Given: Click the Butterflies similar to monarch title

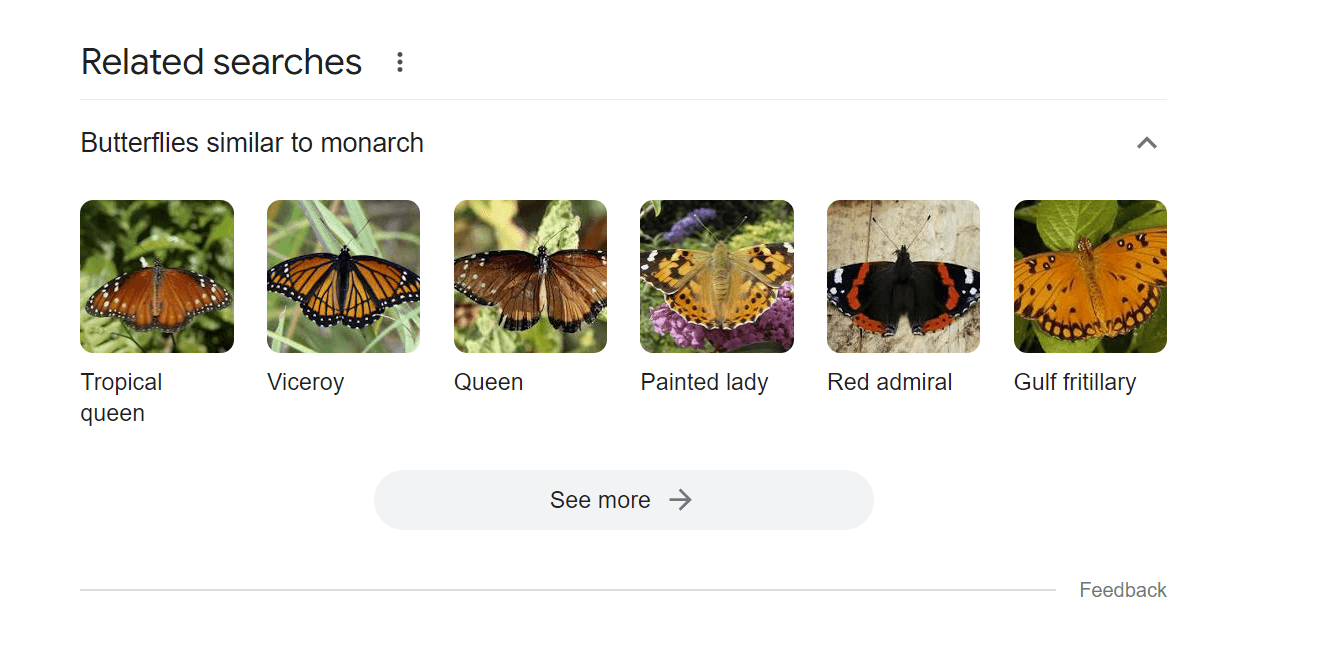Looking at the screenshot, I should pyautogui.click(x=251, y=143).
